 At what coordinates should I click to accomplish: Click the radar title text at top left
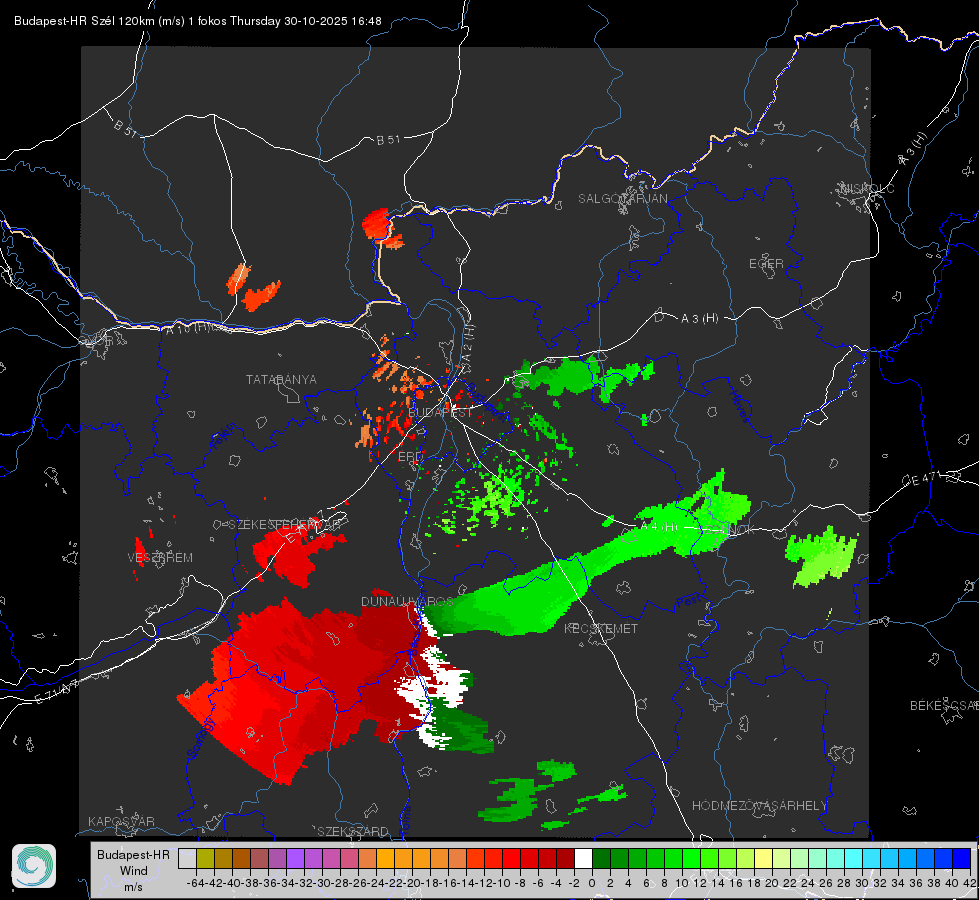(197, 21)
